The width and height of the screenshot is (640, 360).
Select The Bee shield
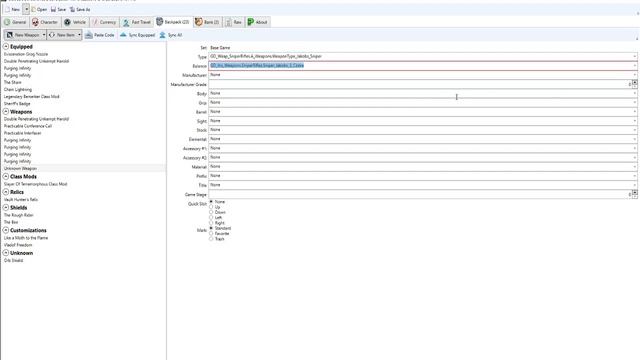pyautogui.click(x=11, y=222)
